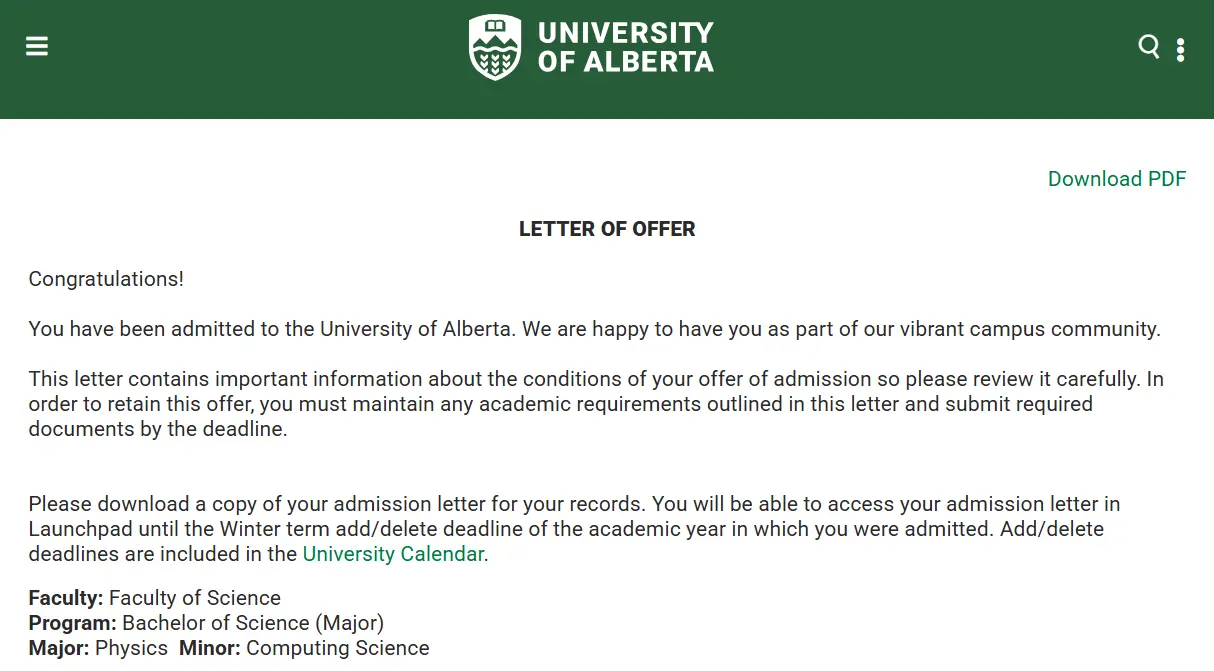Click the LETTER OF OFFER heading

click(607, 229)
